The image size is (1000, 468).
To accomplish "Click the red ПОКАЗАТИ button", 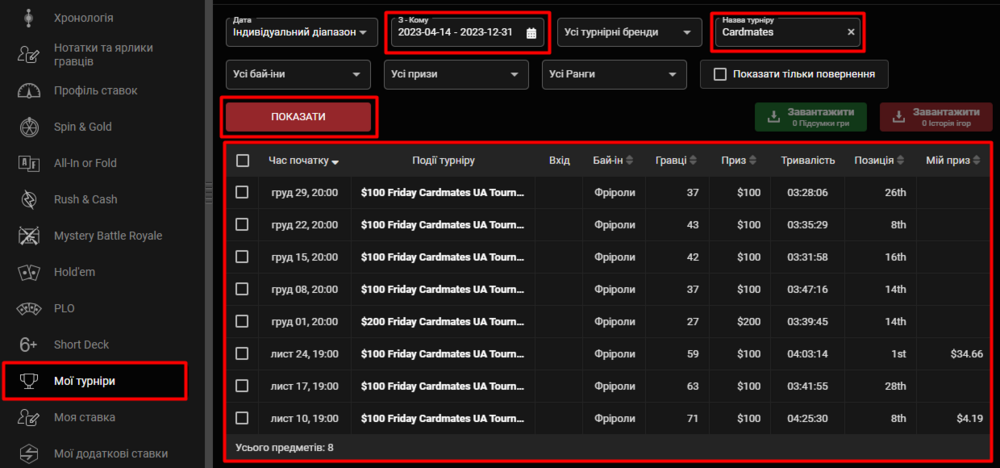I will 298,117.
